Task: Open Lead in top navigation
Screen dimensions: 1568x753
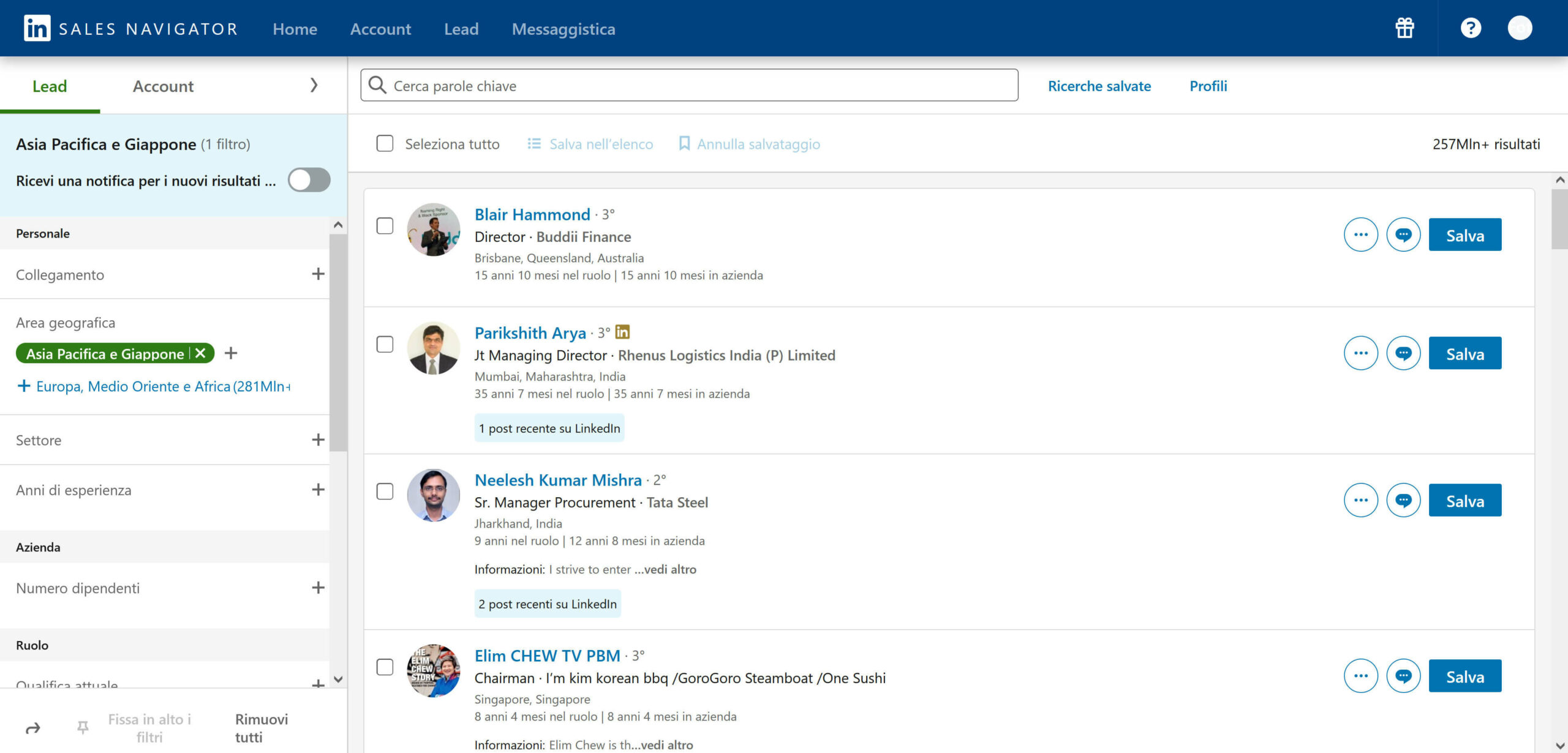Action: tap(461, 29)
